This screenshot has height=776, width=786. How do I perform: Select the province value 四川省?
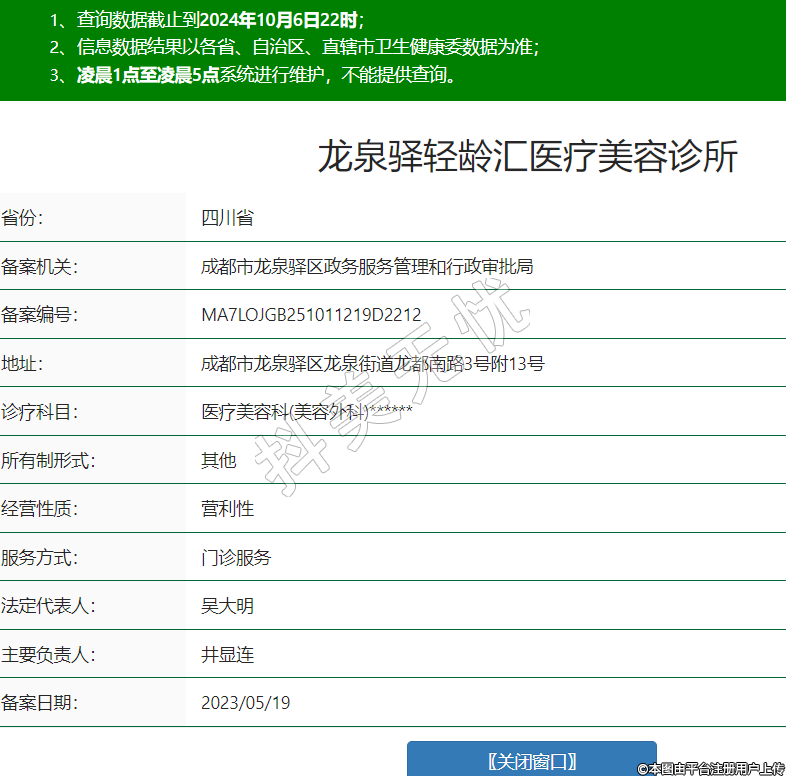(x=227, y=218)
